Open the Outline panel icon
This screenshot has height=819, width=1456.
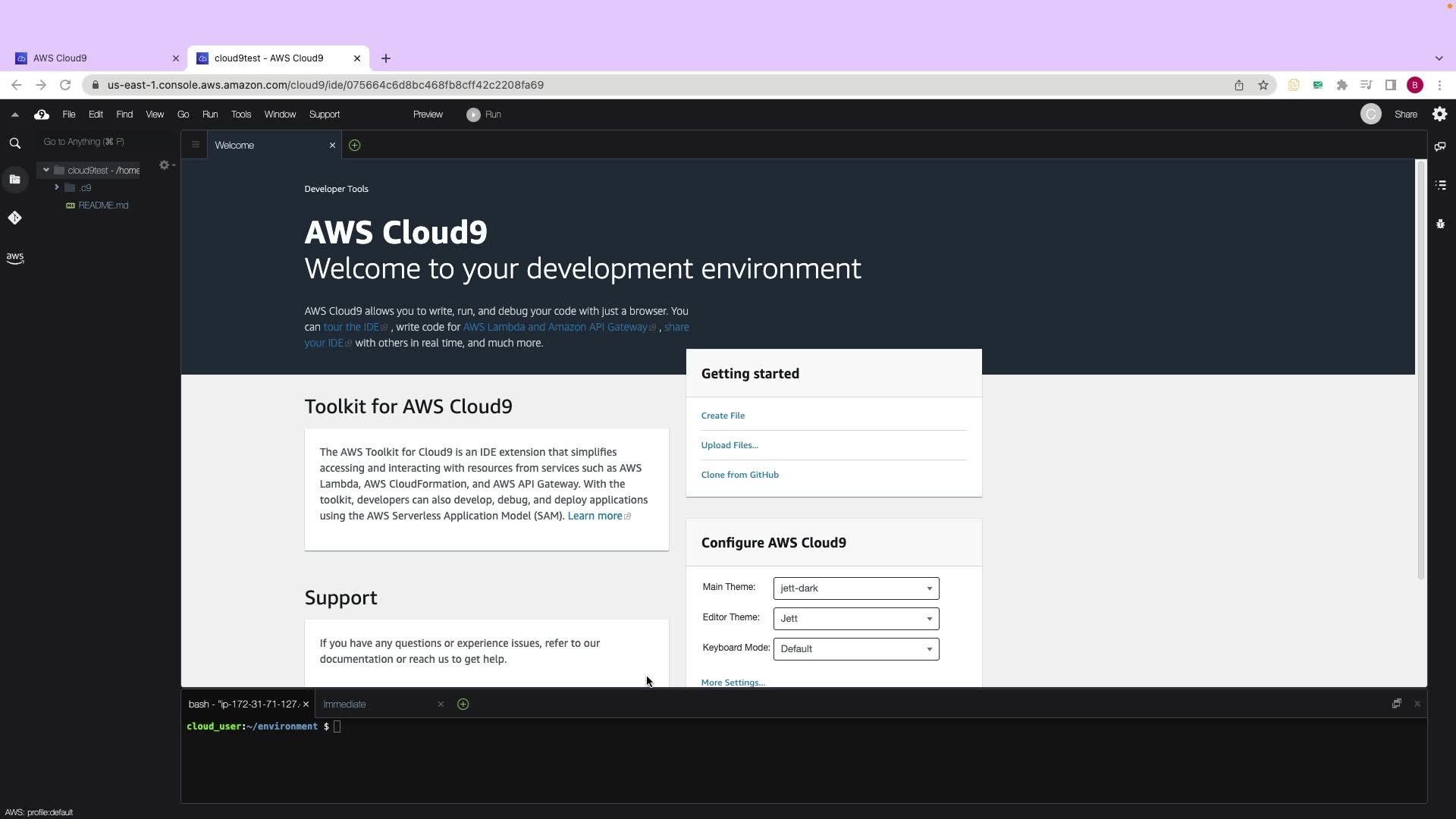tap(1440, 185)
